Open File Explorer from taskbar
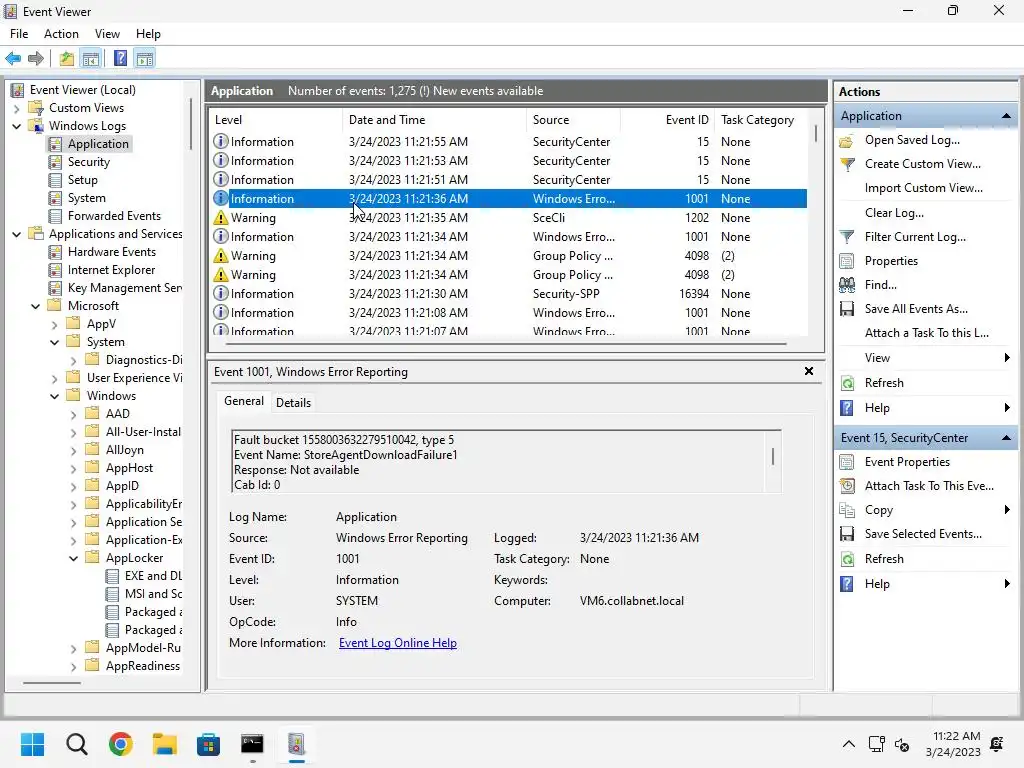The height and width of the screenshot is (768, 1024). point(165,744)
